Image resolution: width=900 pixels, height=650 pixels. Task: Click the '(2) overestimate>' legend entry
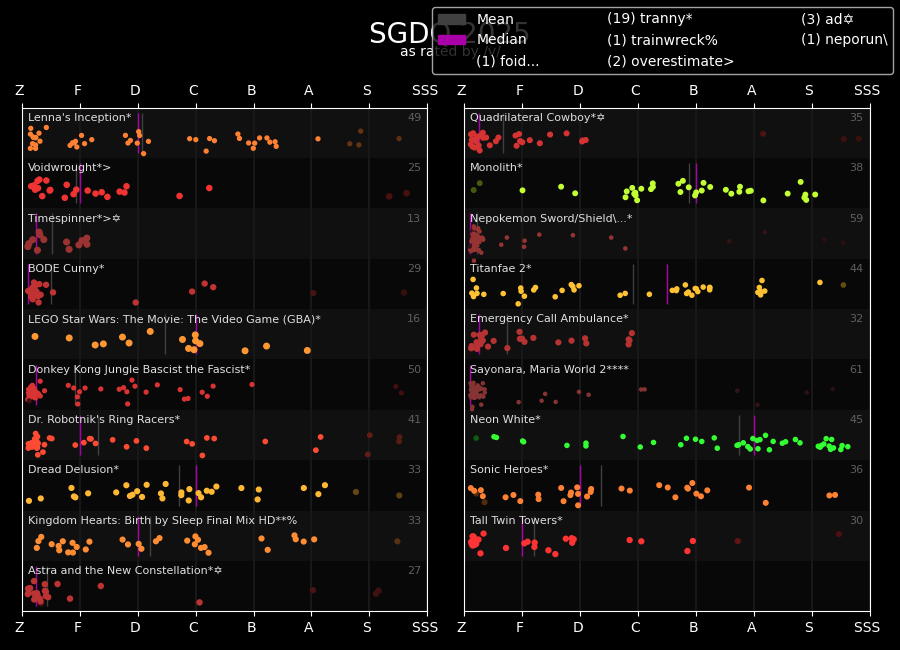670,61
